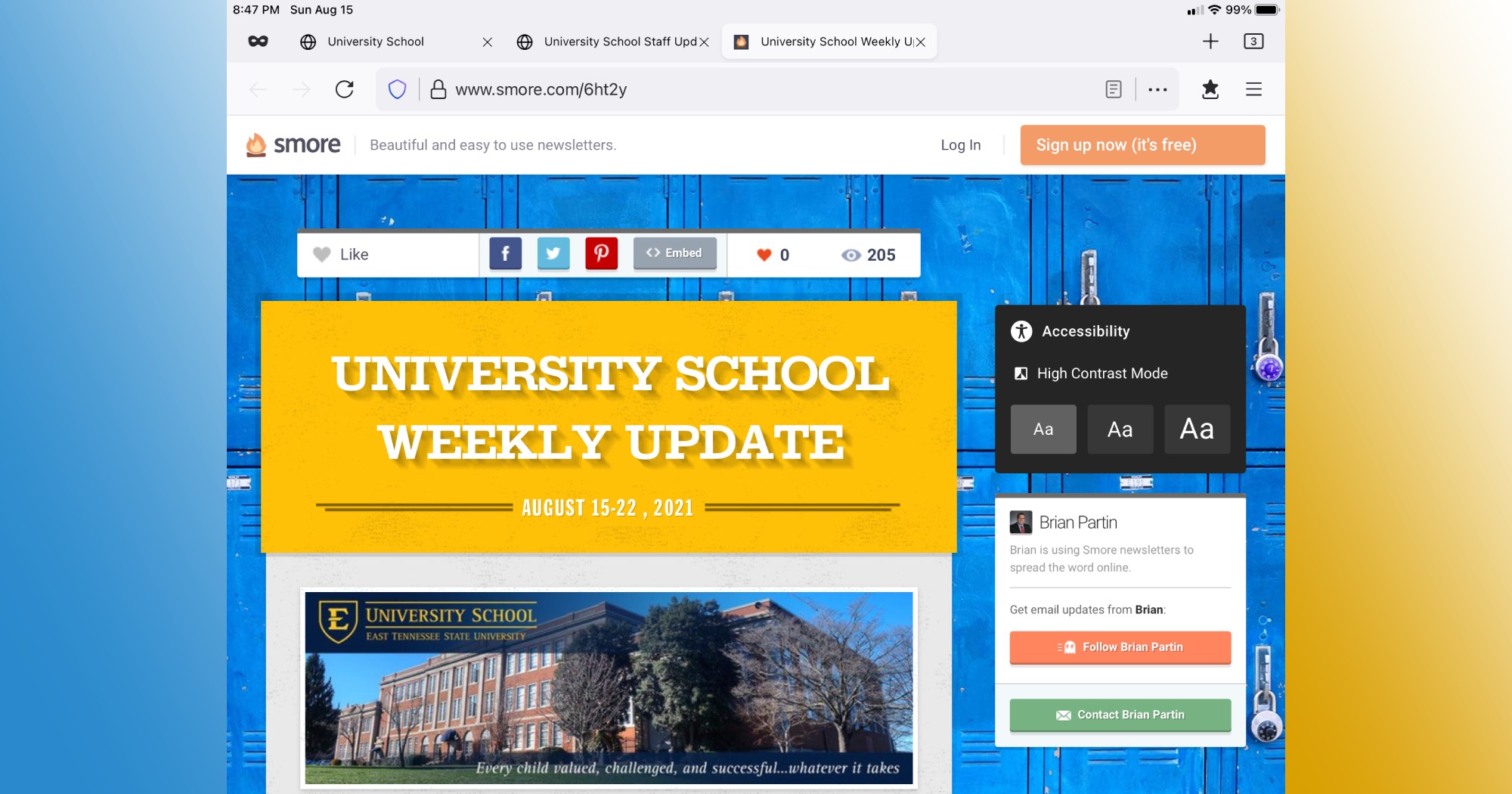Open the tab overview showing 3 tabs
This screenshot has height=794, width=1512.
click(1253, 42)
